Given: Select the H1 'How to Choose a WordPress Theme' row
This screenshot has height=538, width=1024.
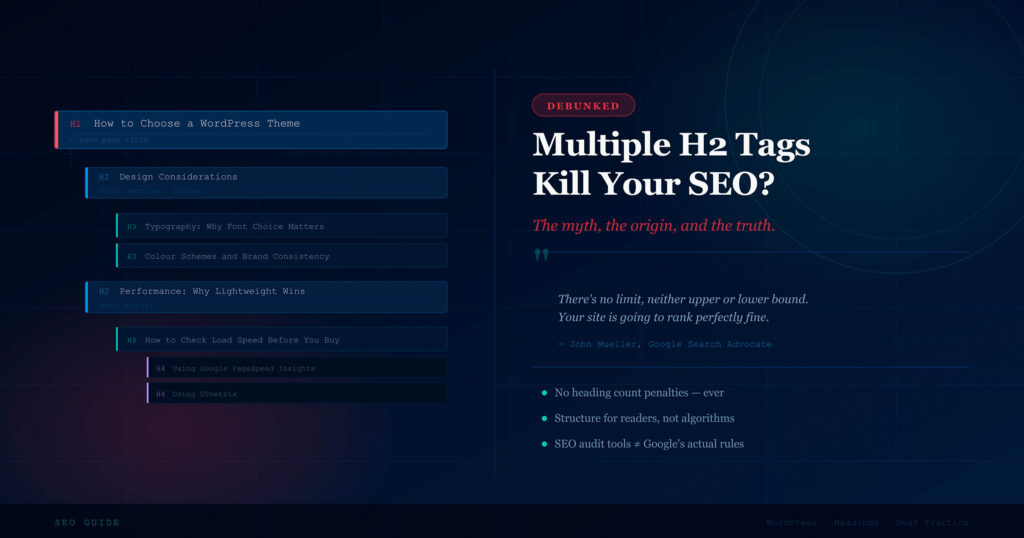Looking at the screenshot, I should (x=251, y=129).
